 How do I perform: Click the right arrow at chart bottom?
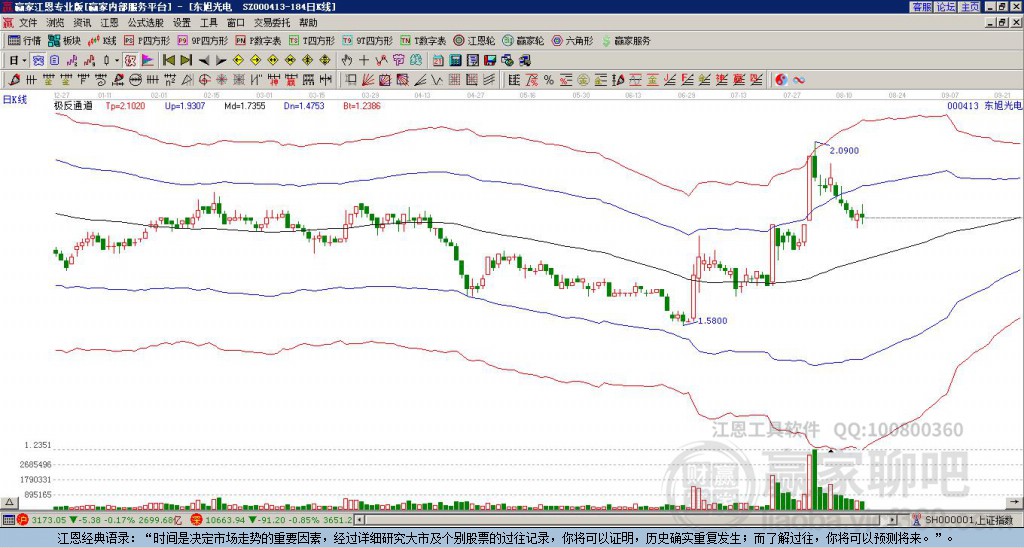click(x=1015, y=502)
